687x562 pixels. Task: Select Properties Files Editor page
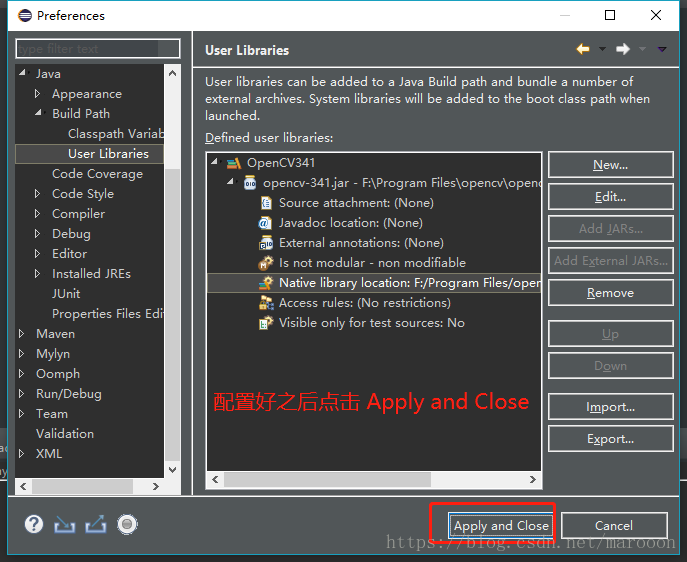tap(108, 314)
